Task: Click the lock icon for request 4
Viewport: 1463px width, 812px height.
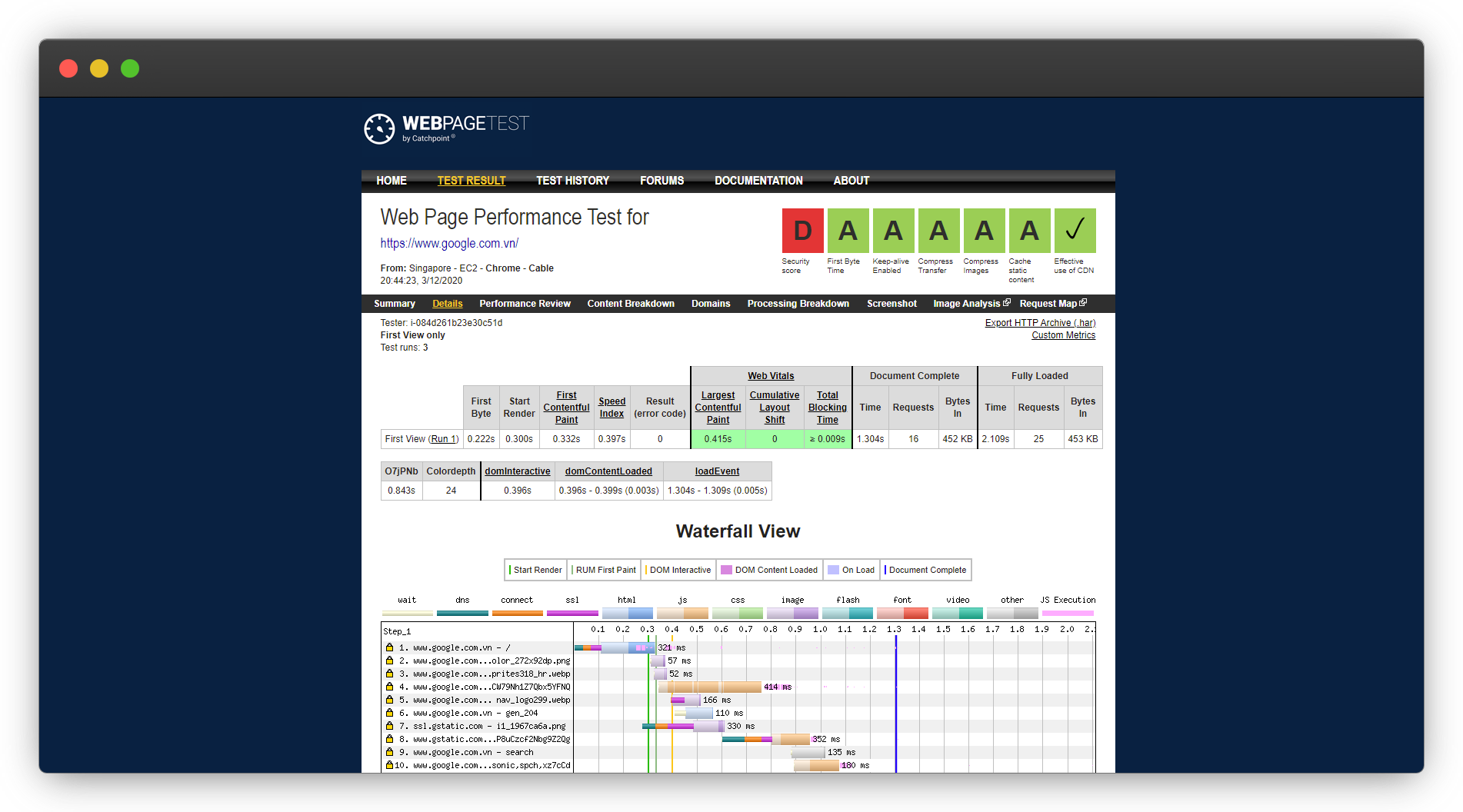Action: (x=389, y=687)
